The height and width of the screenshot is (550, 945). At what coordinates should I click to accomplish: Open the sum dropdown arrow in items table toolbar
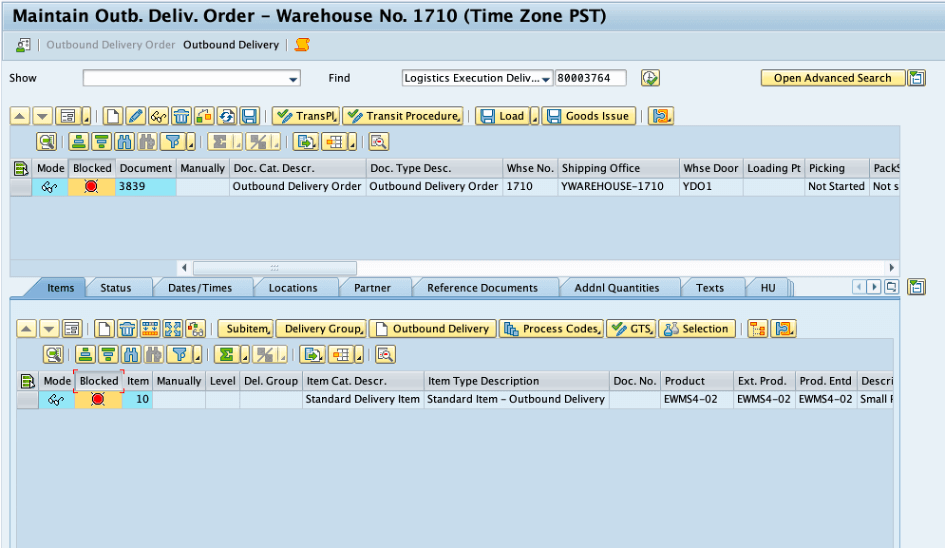click(x=245, y=355)
